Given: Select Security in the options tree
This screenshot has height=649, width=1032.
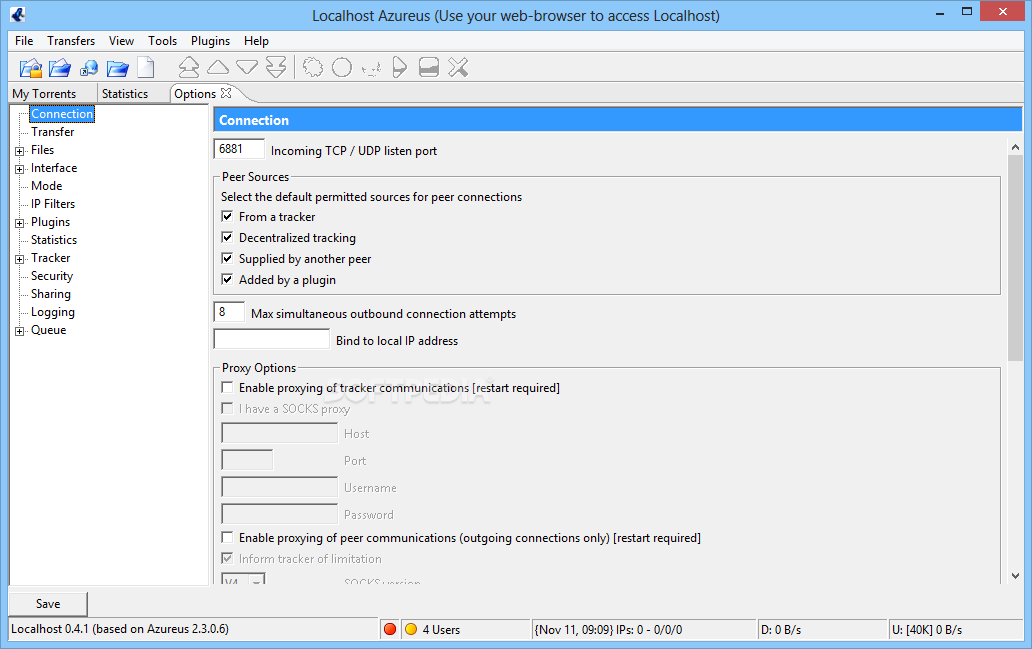Looking at the screenshot, I should coord(52,276).
